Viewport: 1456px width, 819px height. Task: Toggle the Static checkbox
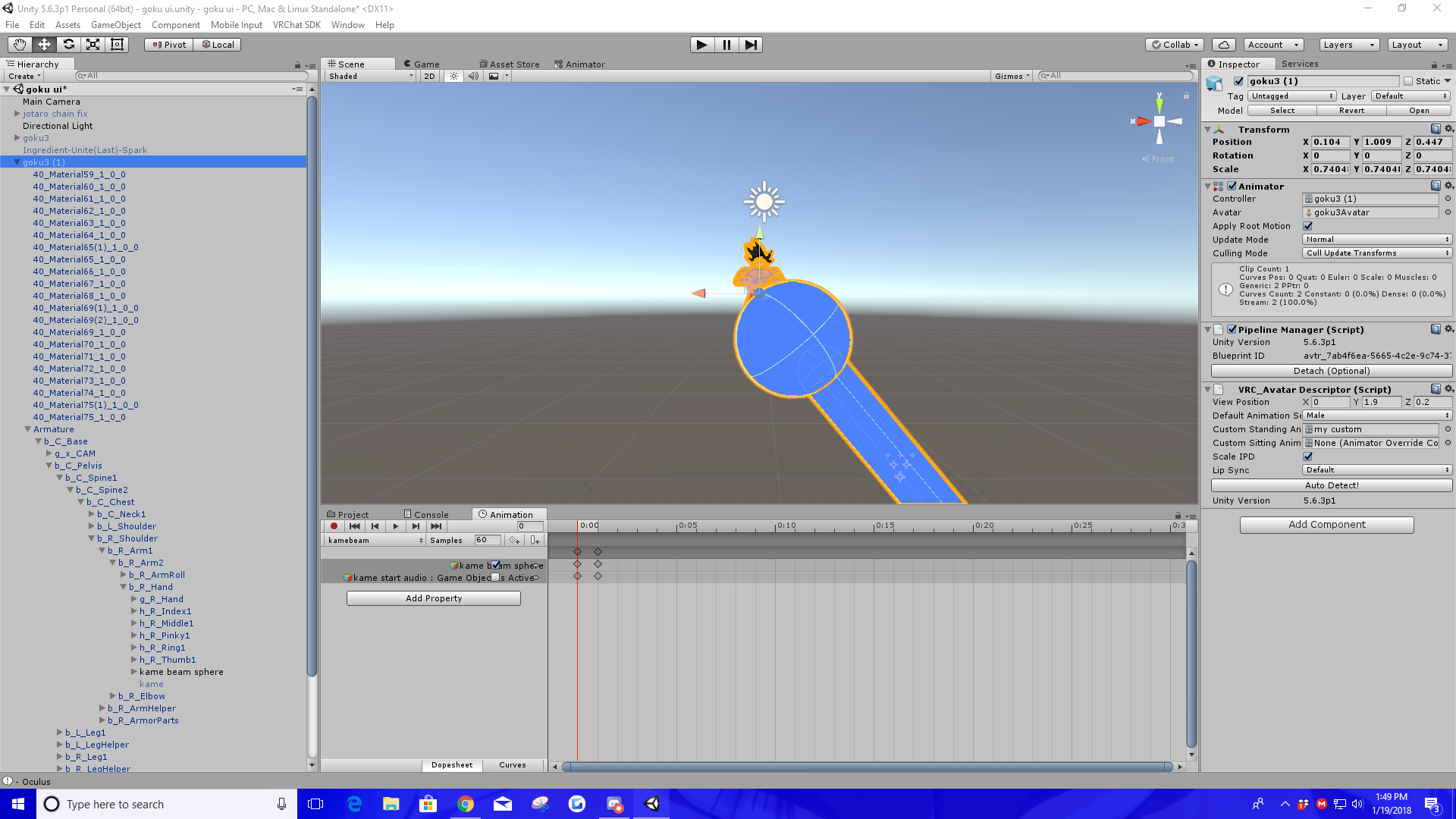[1408, 81]
